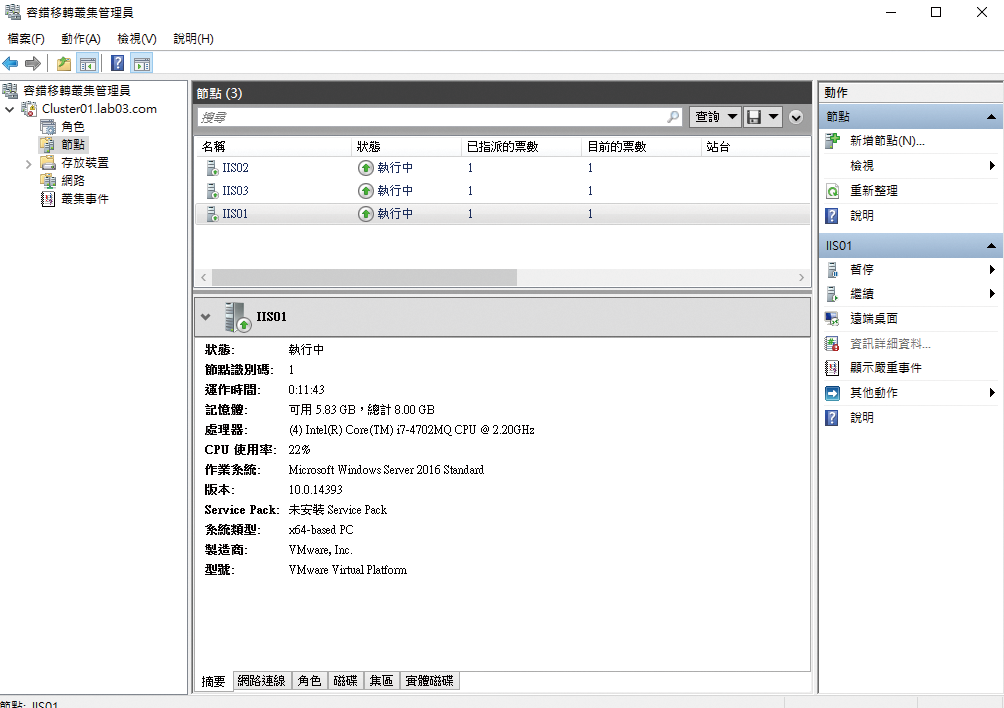Open the 檢視(V) menu
This screenshot has height=708, width=1004.
pos(136,39)
